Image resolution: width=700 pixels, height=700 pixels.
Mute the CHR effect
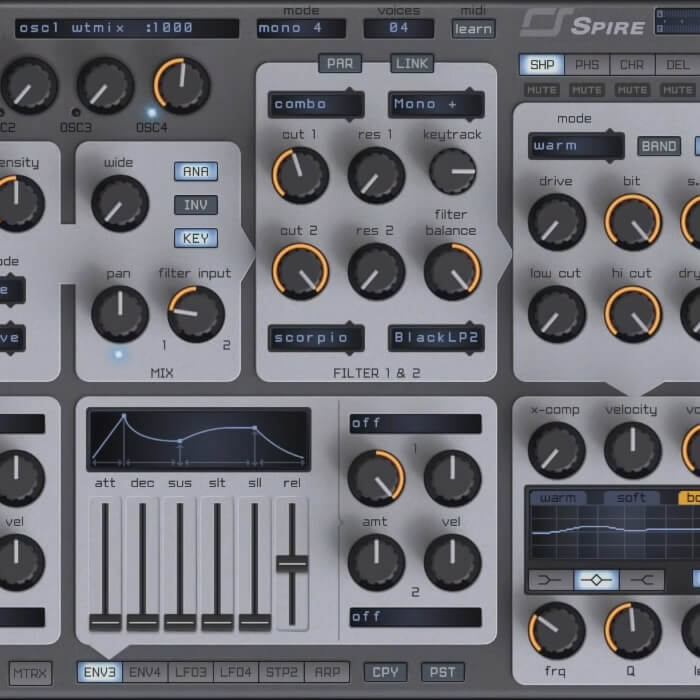[x=632, y=91]
